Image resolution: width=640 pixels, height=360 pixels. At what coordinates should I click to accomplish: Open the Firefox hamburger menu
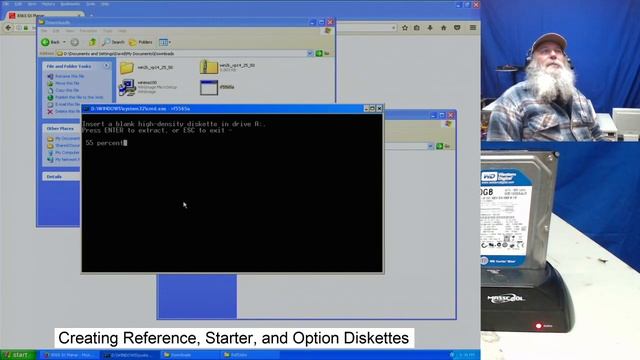473,28
